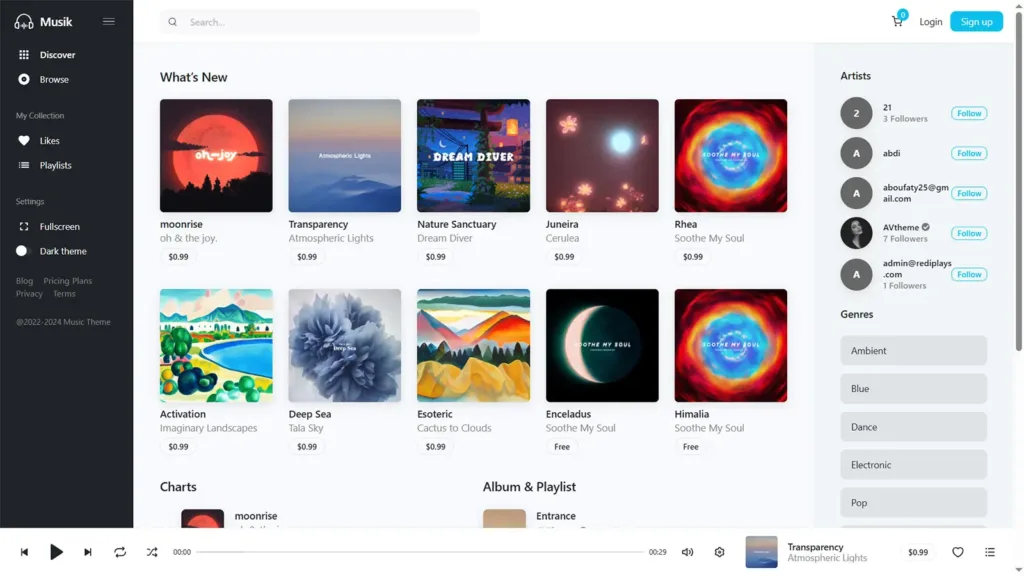Select the Electronic genre
Image resolution: width=1024 pixels, height=576 pixels.
click(x=913, y=465)
